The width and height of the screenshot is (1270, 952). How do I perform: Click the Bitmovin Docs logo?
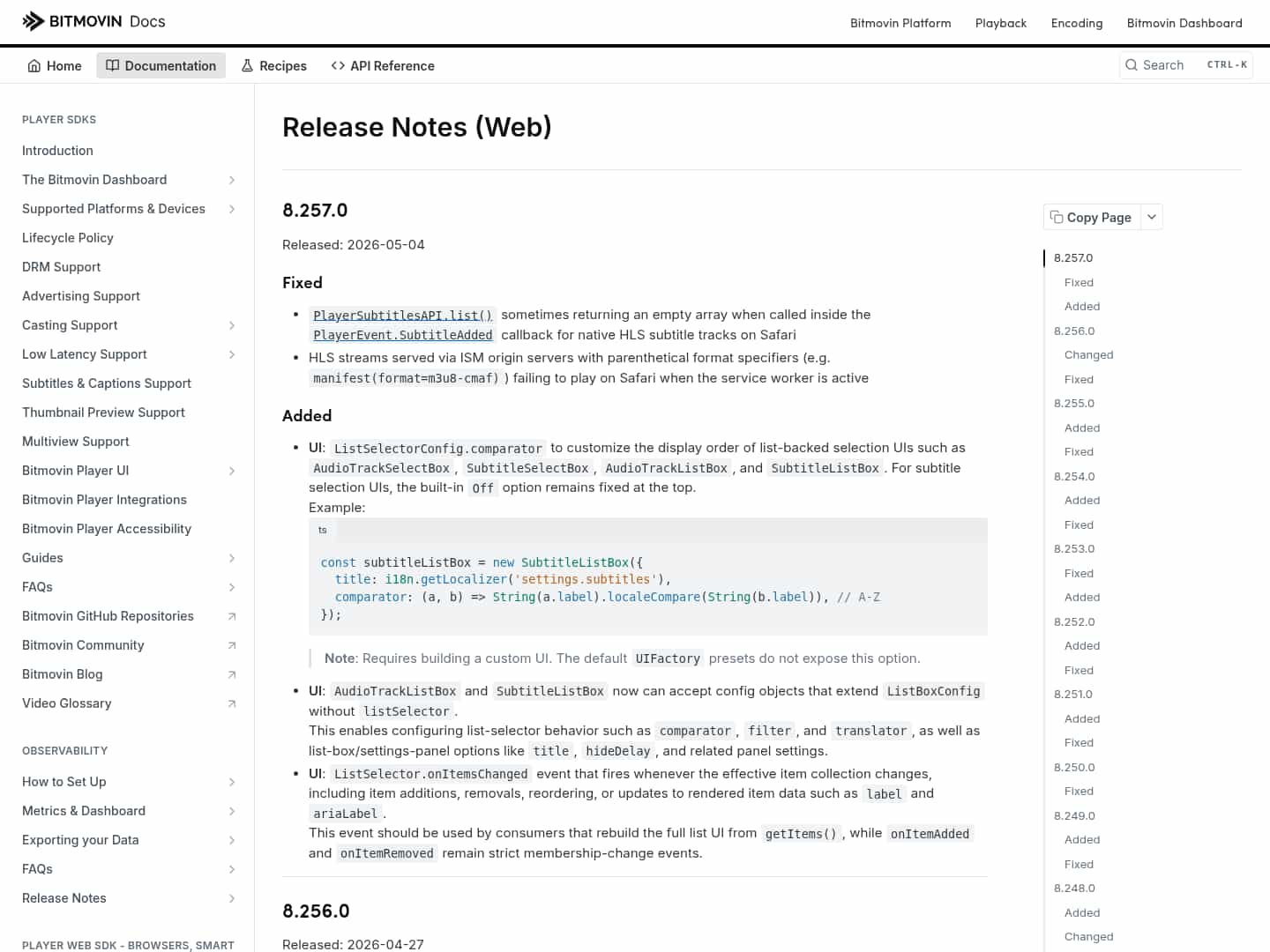click(x=93, y=21)
